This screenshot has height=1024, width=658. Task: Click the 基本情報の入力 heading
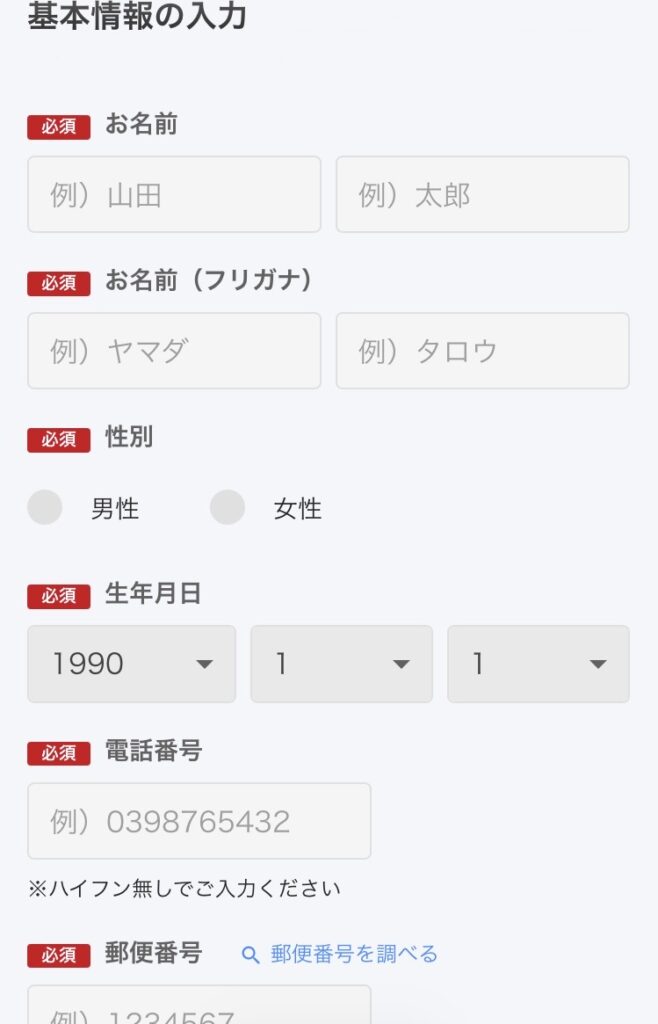pos(137,17)
